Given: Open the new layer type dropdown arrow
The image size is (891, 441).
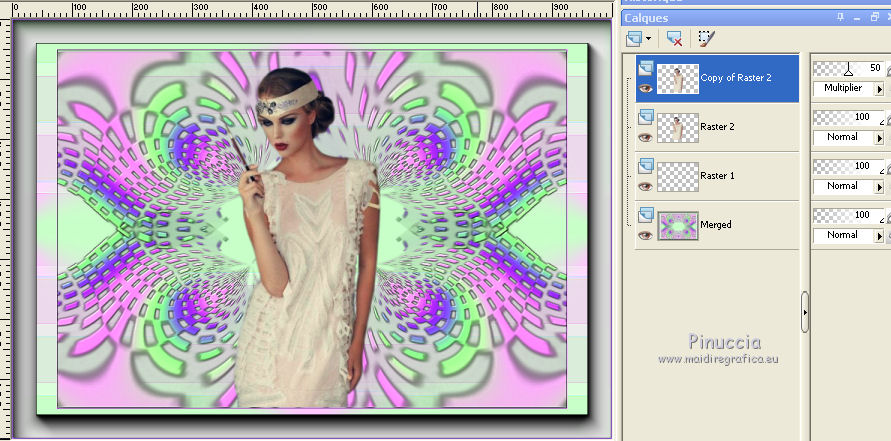Looking at the screenshot, I should coord(648,39).
